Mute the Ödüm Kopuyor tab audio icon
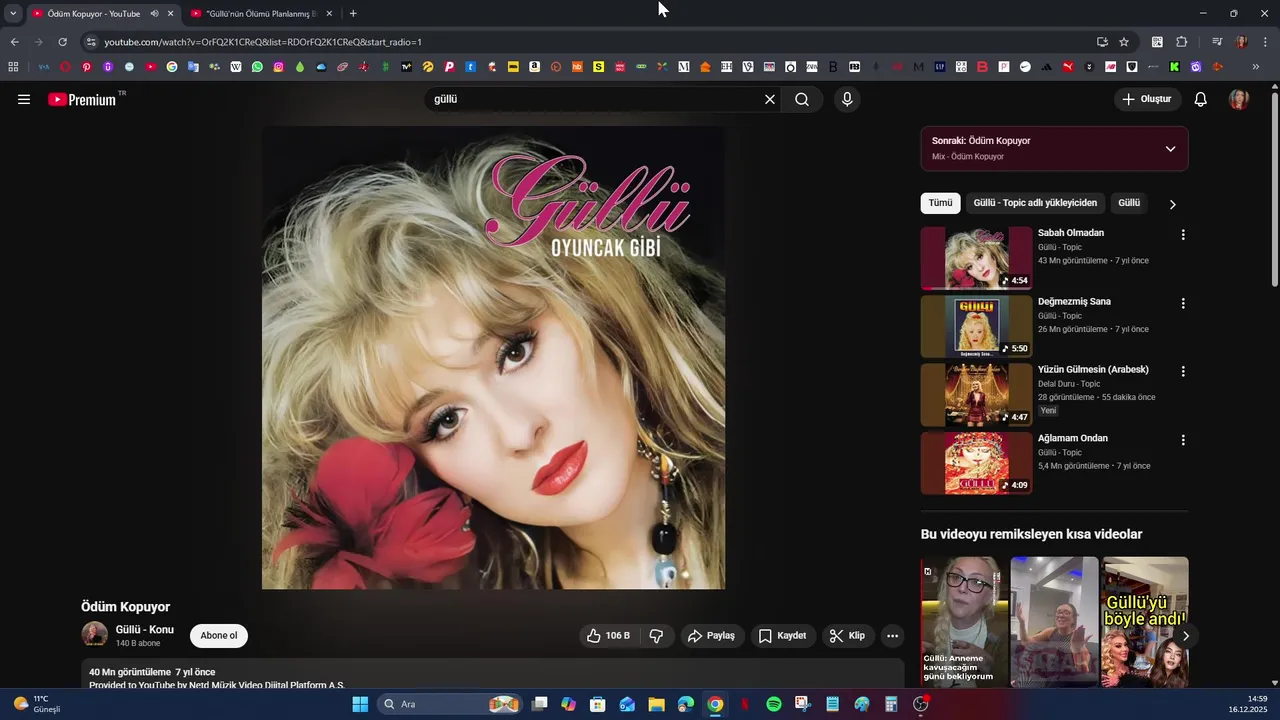This screenshot has width=1280, height=720. [x=154, y=14]
